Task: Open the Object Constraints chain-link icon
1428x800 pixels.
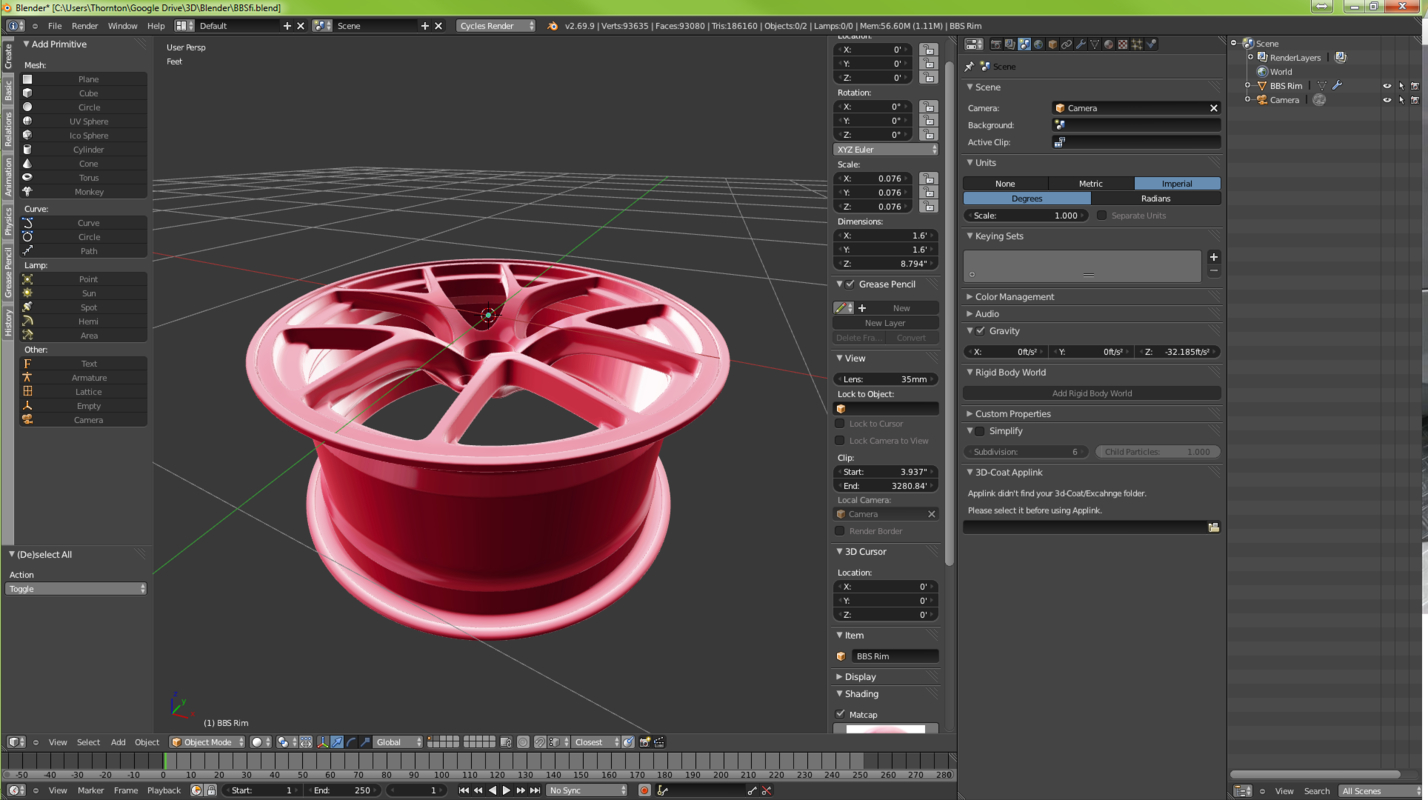Action: click(1065, 44)
